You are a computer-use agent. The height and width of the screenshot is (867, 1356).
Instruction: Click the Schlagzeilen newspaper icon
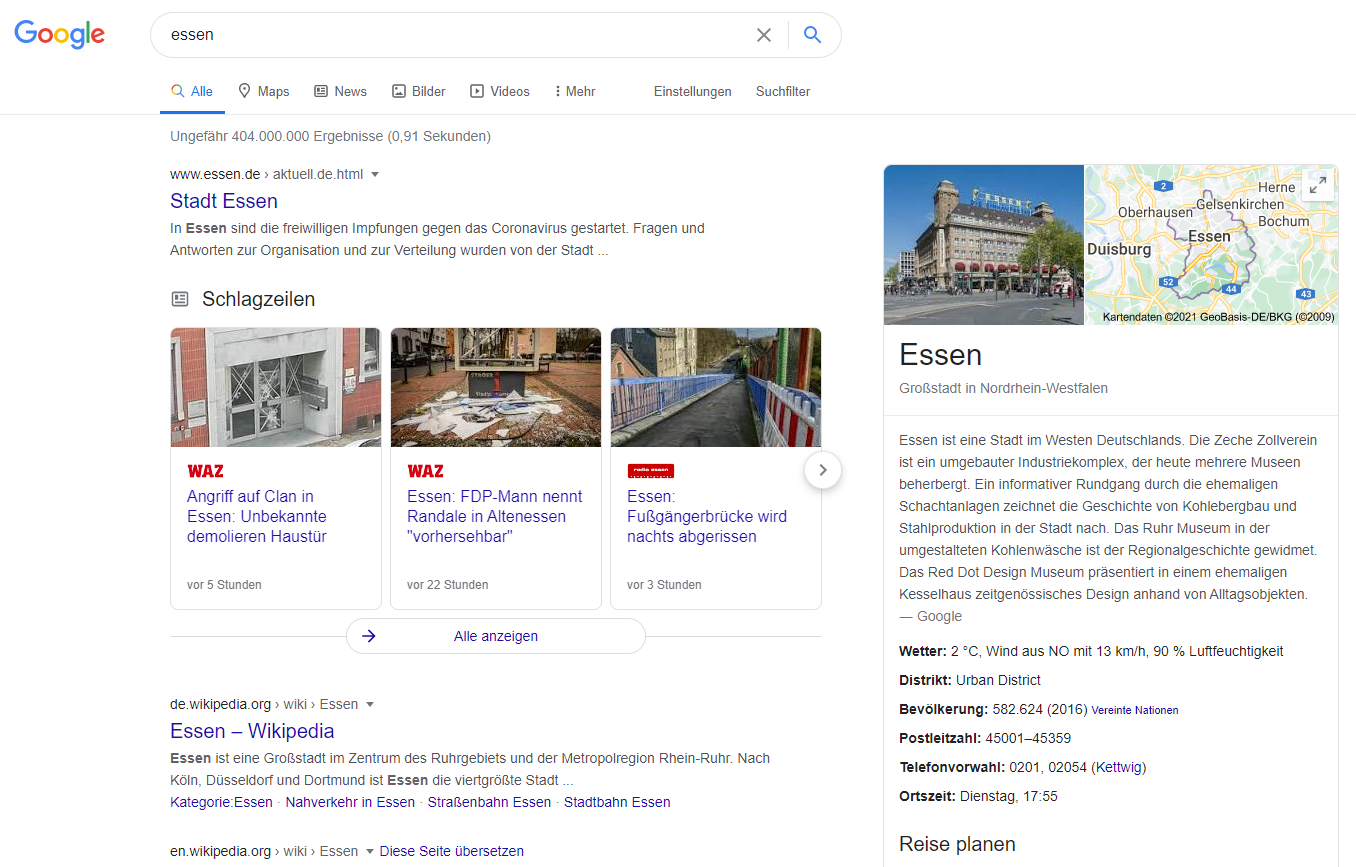tap(180, 299)
